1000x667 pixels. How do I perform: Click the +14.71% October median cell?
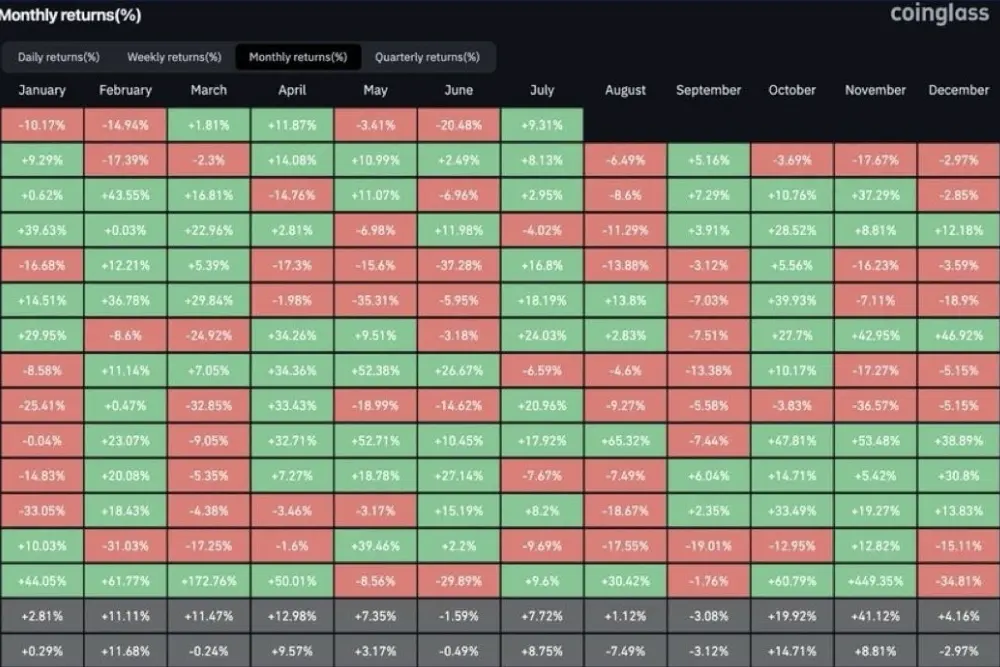[792, 651]
